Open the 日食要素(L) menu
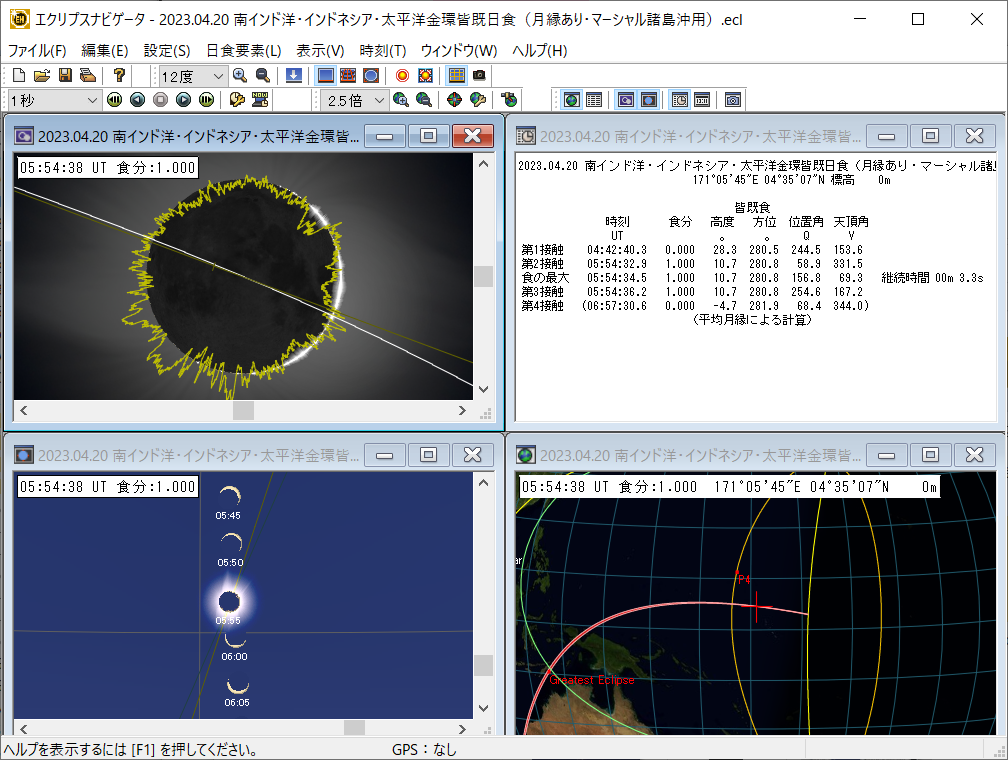Image resolution: width=1008 pixels, height=760 pixels. 243,50
